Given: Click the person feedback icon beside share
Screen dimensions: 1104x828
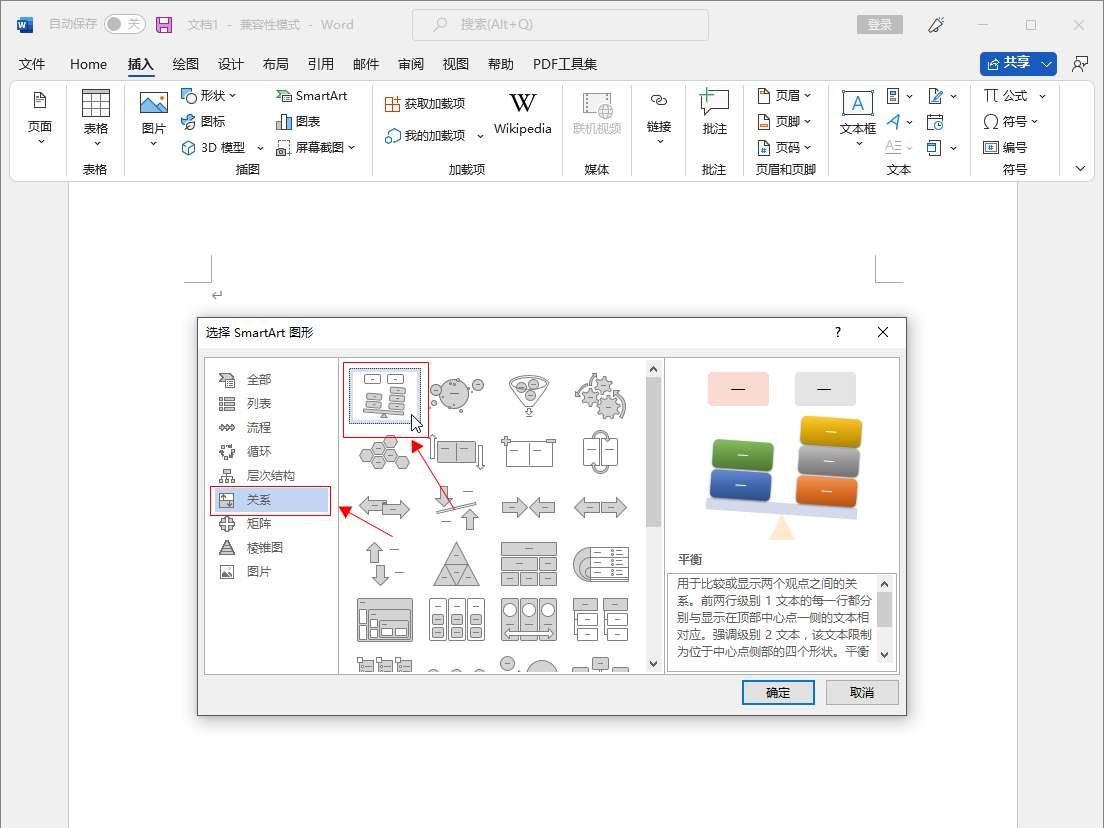Looking at the screenshot, I should [x=1080, y=64].
